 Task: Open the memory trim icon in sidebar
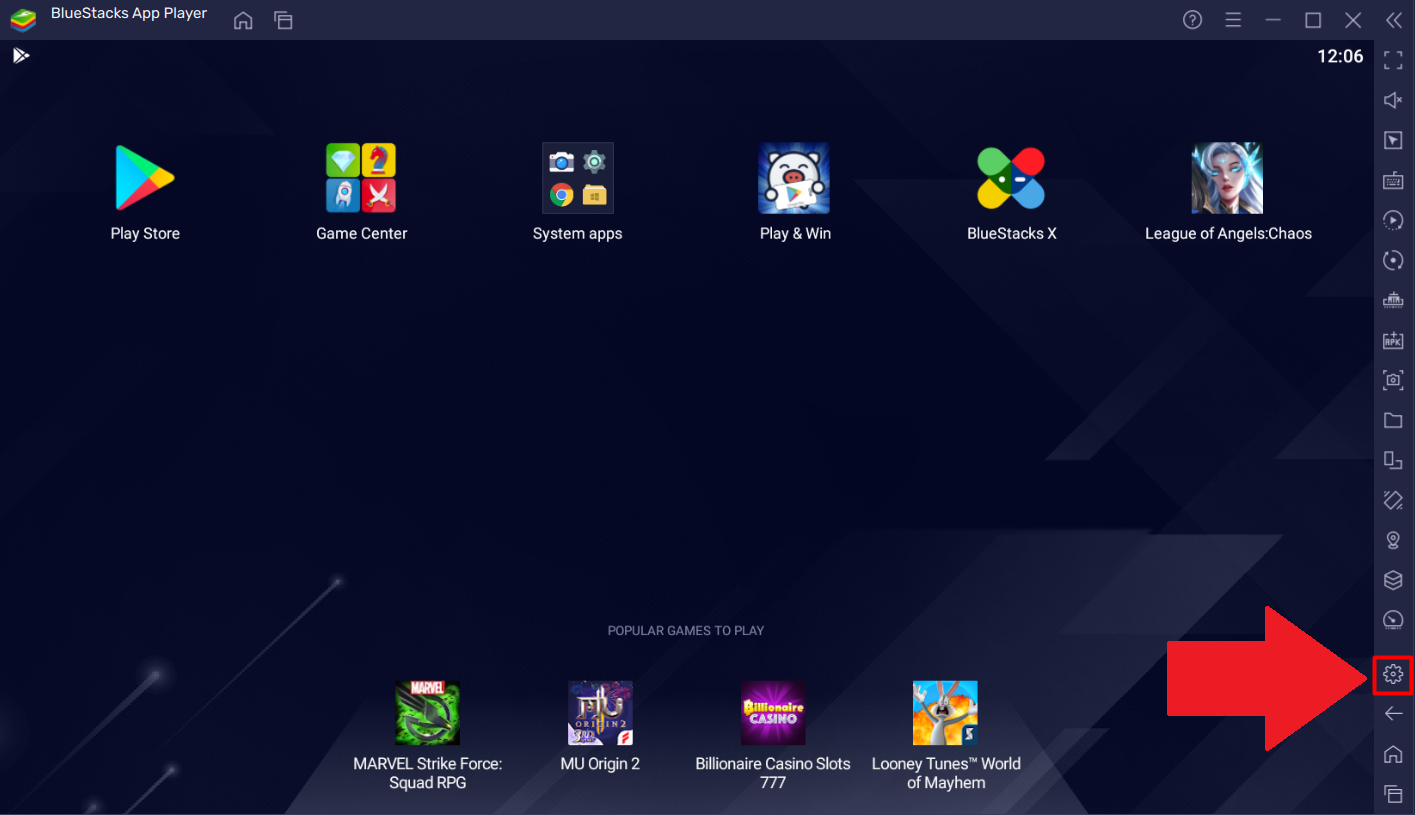[x=1393, y=300]
